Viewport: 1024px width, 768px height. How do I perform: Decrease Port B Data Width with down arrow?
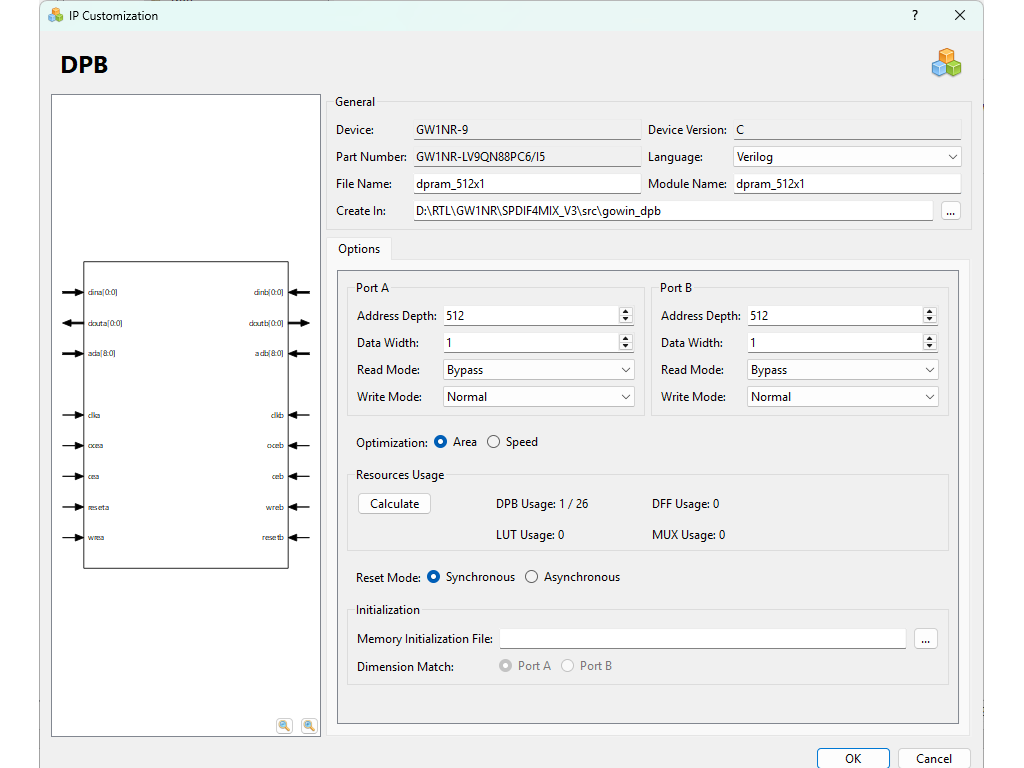click(930, 346)
